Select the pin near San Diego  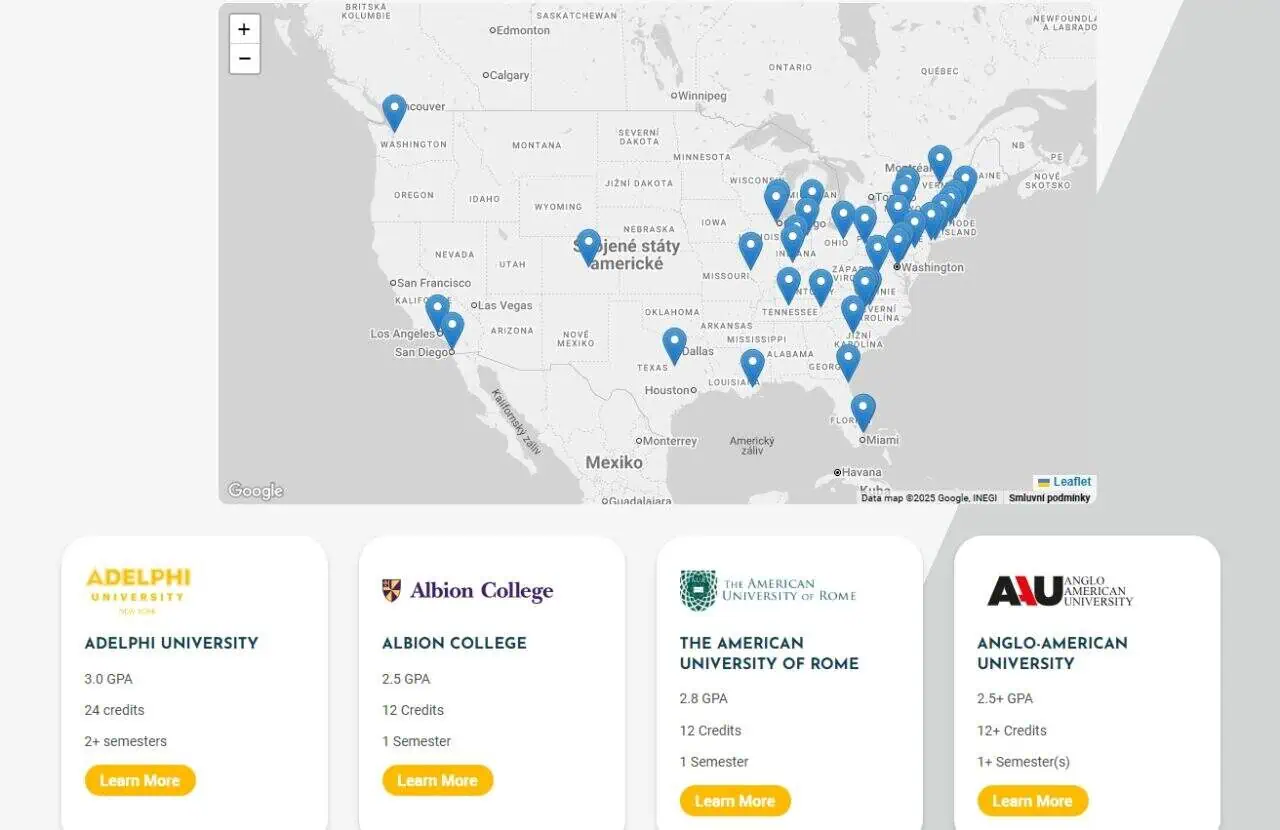452,330
